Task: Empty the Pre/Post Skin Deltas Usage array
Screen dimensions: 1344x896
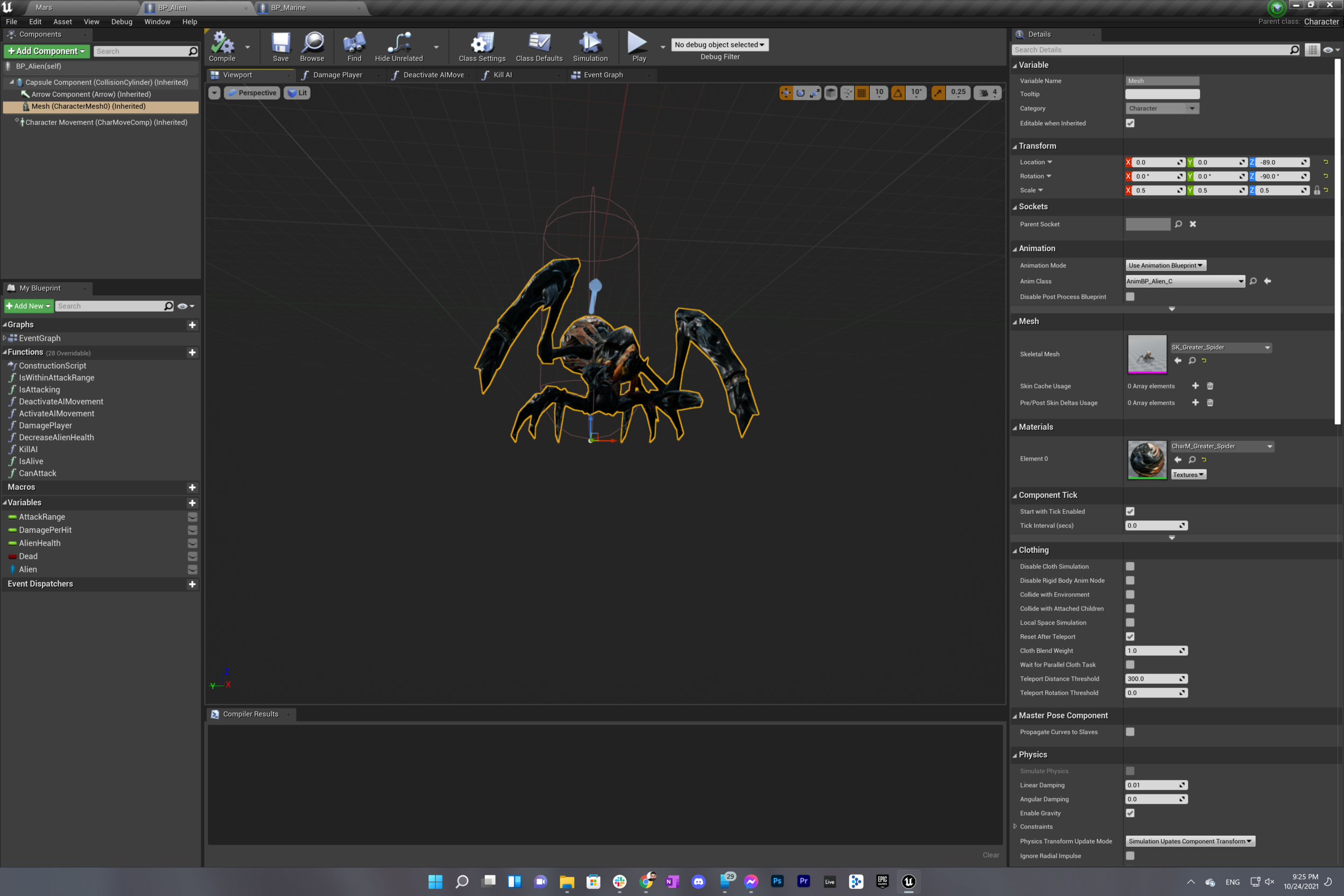Action: point(1210,403)
